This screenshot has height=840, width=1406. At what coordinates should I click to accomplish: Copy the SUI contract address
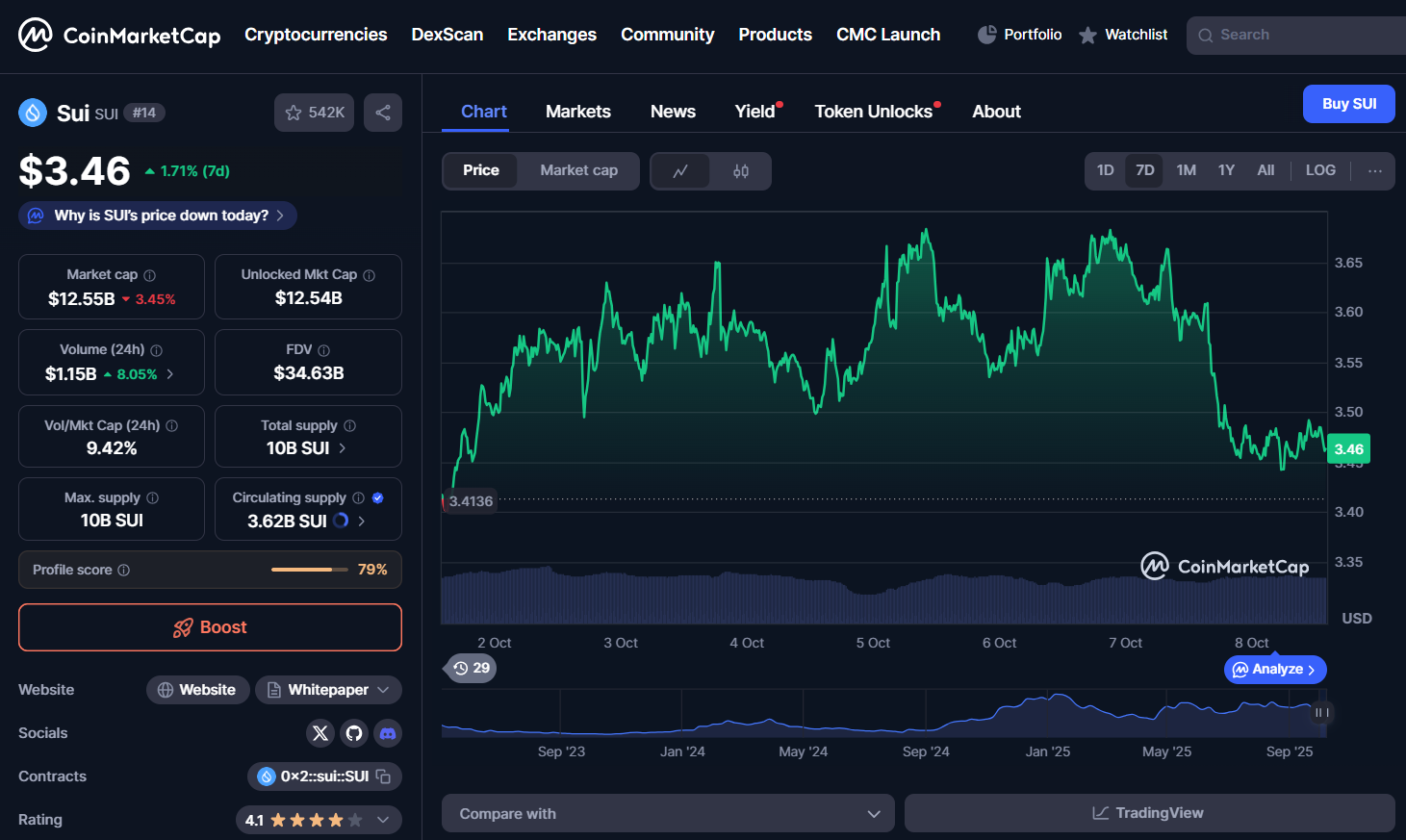pos(383,776)
